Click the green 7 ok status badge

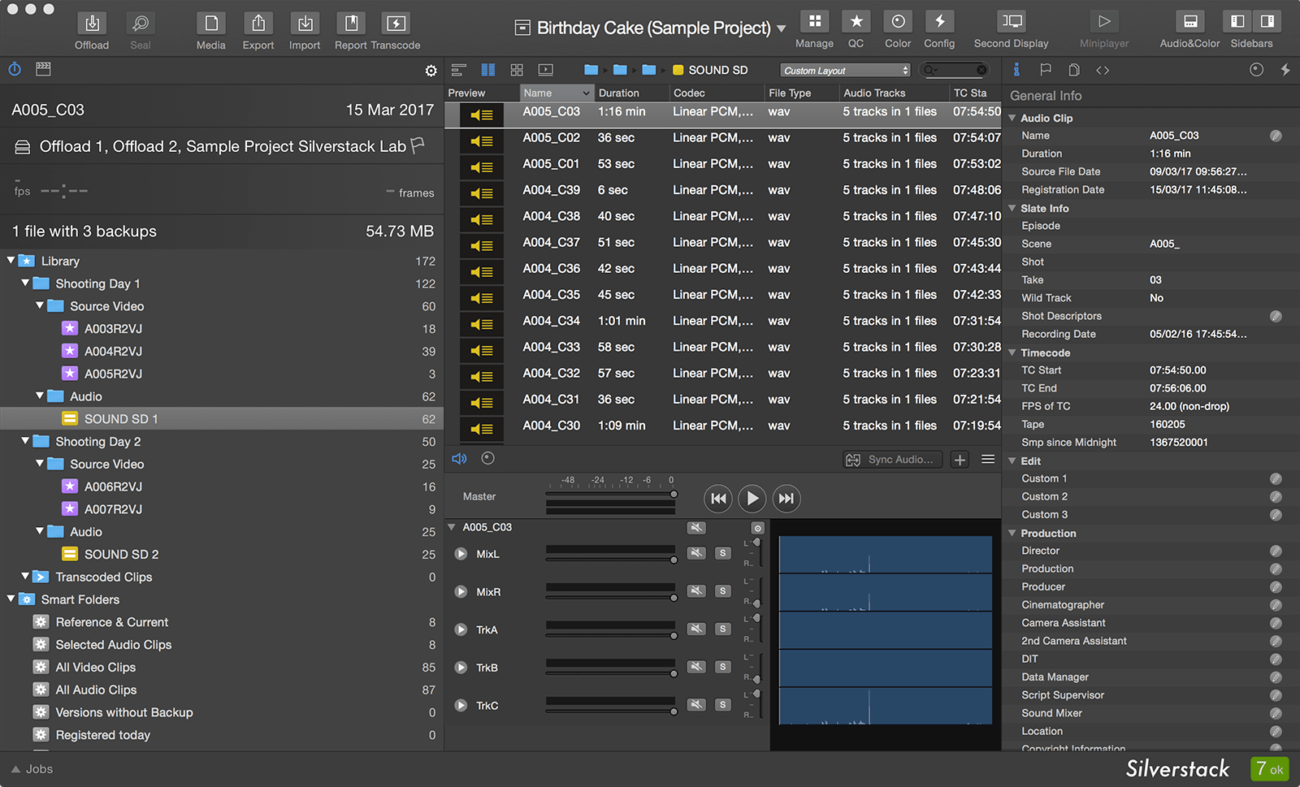1270,768
